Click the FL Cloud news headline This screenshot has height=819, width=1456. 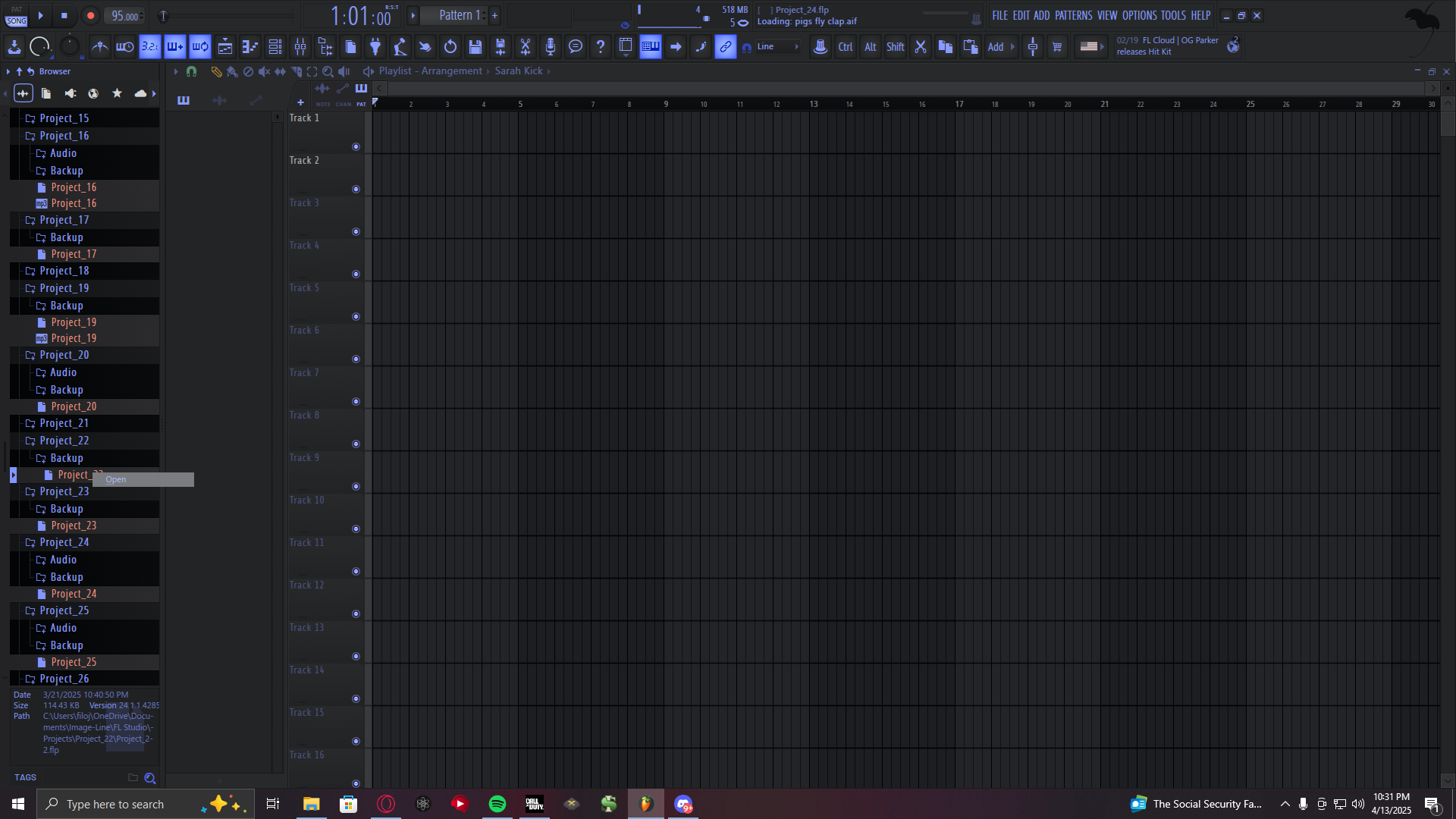coord(1167,45)
